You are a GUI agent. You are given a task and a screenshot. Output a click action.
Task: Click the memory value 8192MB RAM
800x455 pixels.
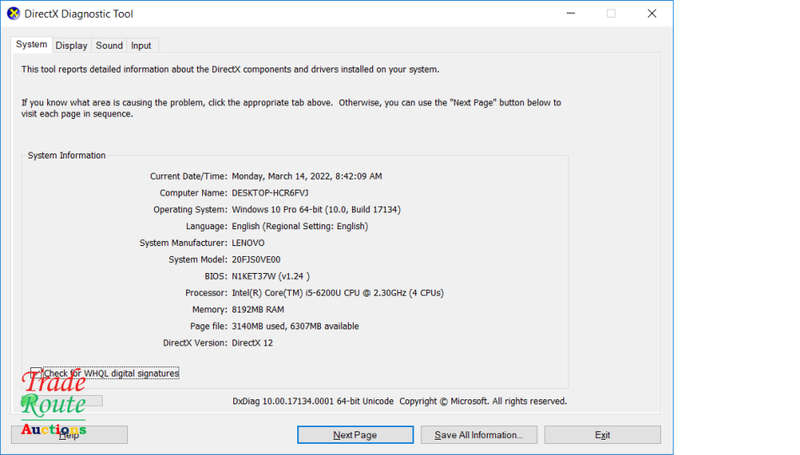tap(258, 310)
